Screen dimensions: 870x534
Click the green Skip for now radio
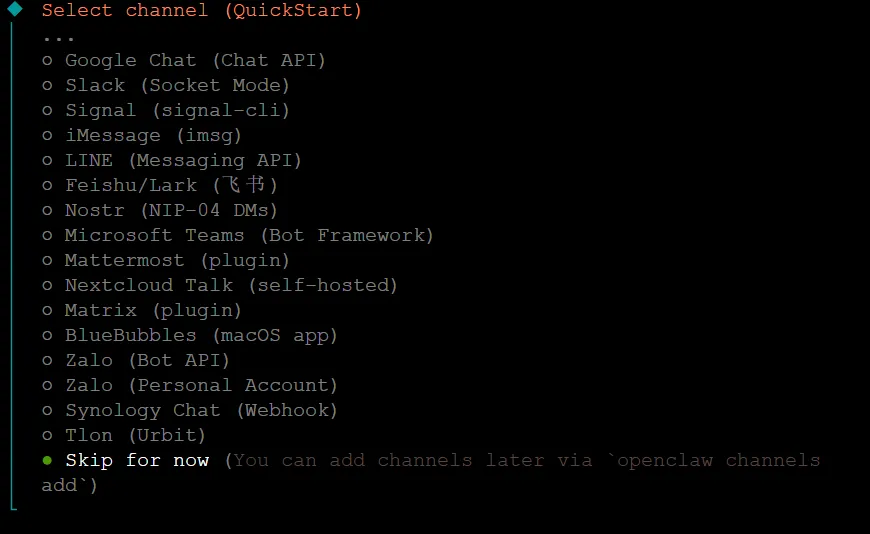(47, 461)
